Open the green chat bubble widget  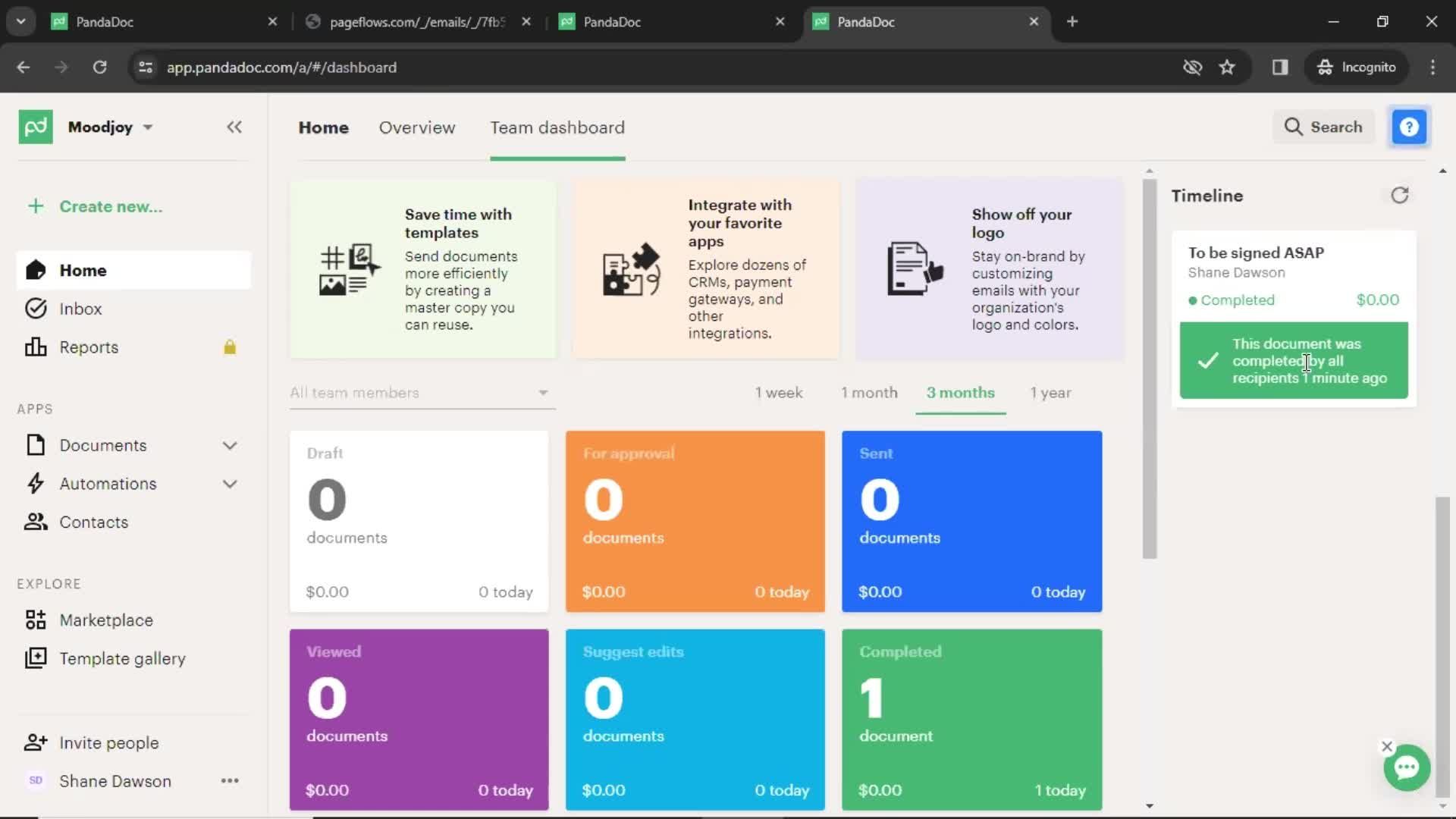[x=1407, y=767]
